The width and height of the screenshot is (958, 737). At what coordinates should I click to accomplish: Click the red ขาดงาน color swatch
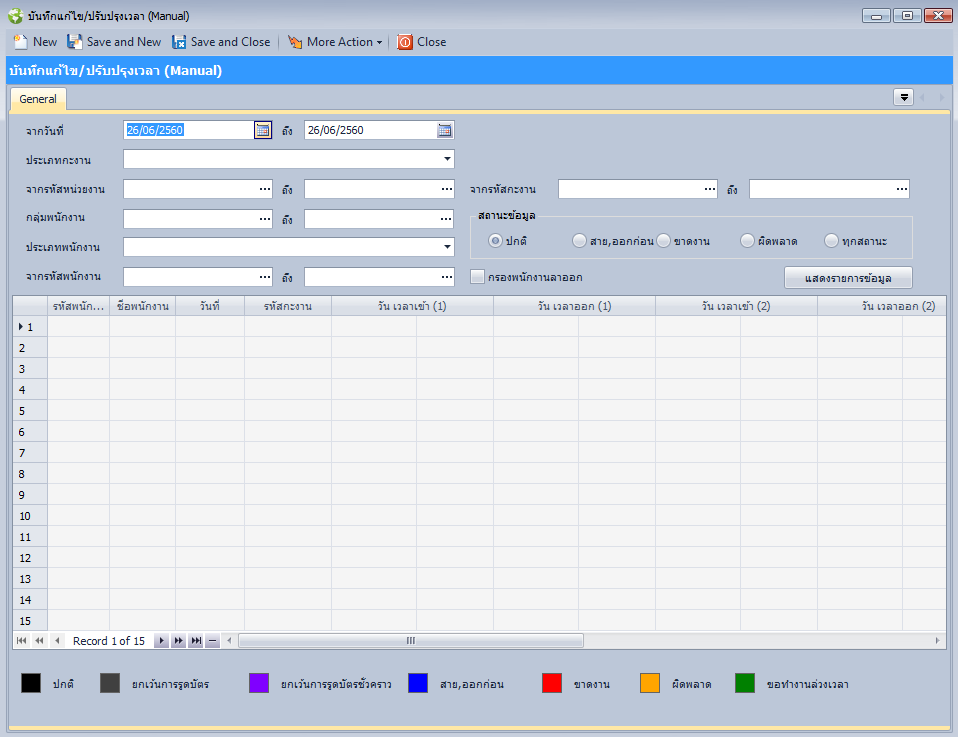[x=552, y=684]
